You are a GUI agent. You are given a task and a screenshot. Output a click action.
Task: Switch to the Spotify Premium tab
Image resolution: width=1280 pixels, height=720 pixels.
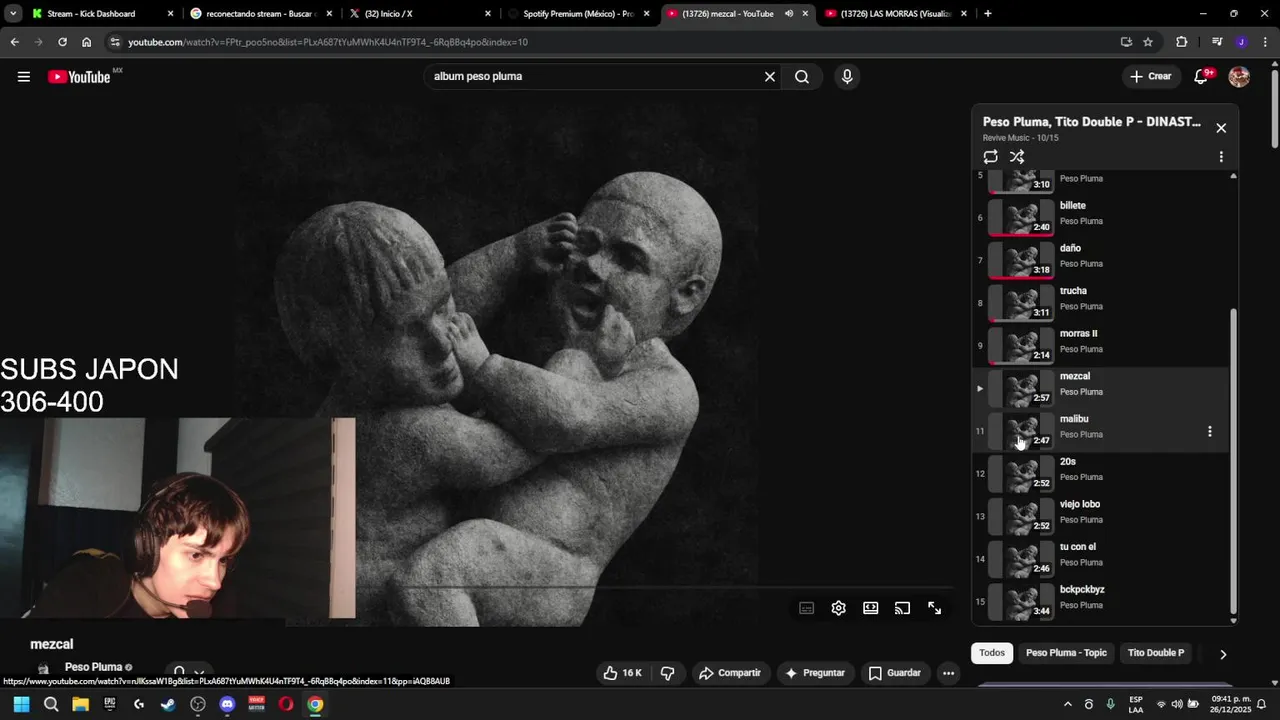578,14
